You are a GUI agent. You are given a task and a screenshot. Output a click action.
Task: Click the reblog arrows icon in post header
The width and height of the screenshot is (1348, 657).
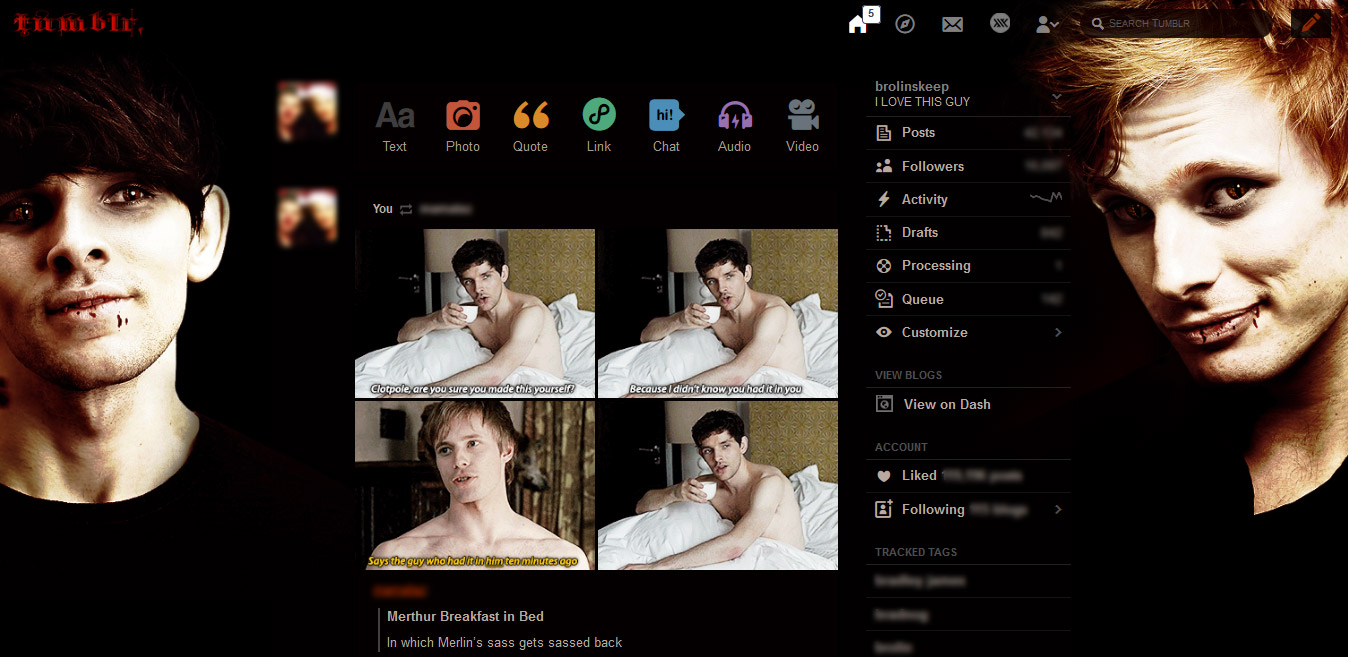406,209
